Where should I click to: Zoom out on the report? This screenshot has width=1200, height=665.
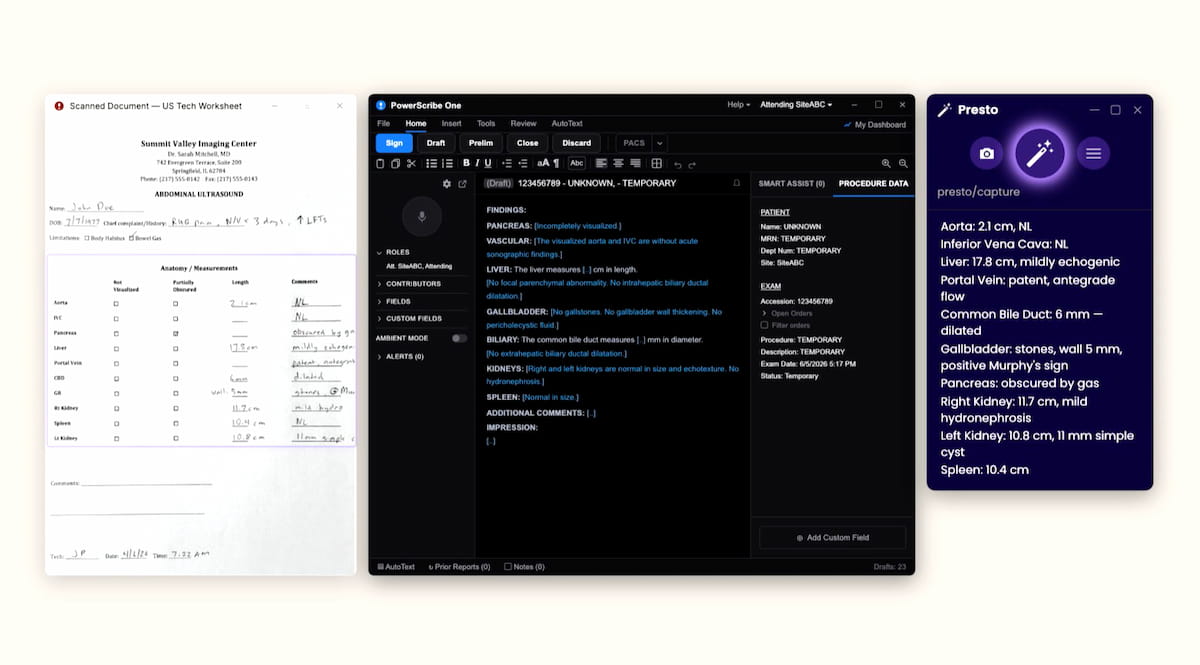(903, 163)
